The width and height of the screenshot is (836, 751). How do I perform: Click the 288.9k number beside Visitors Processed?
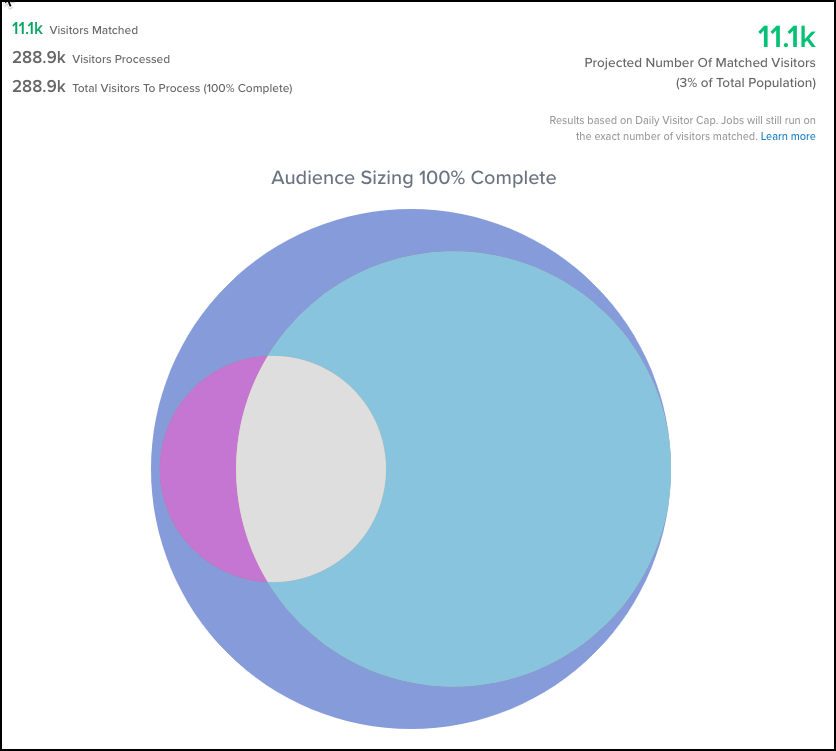point(39,59)
